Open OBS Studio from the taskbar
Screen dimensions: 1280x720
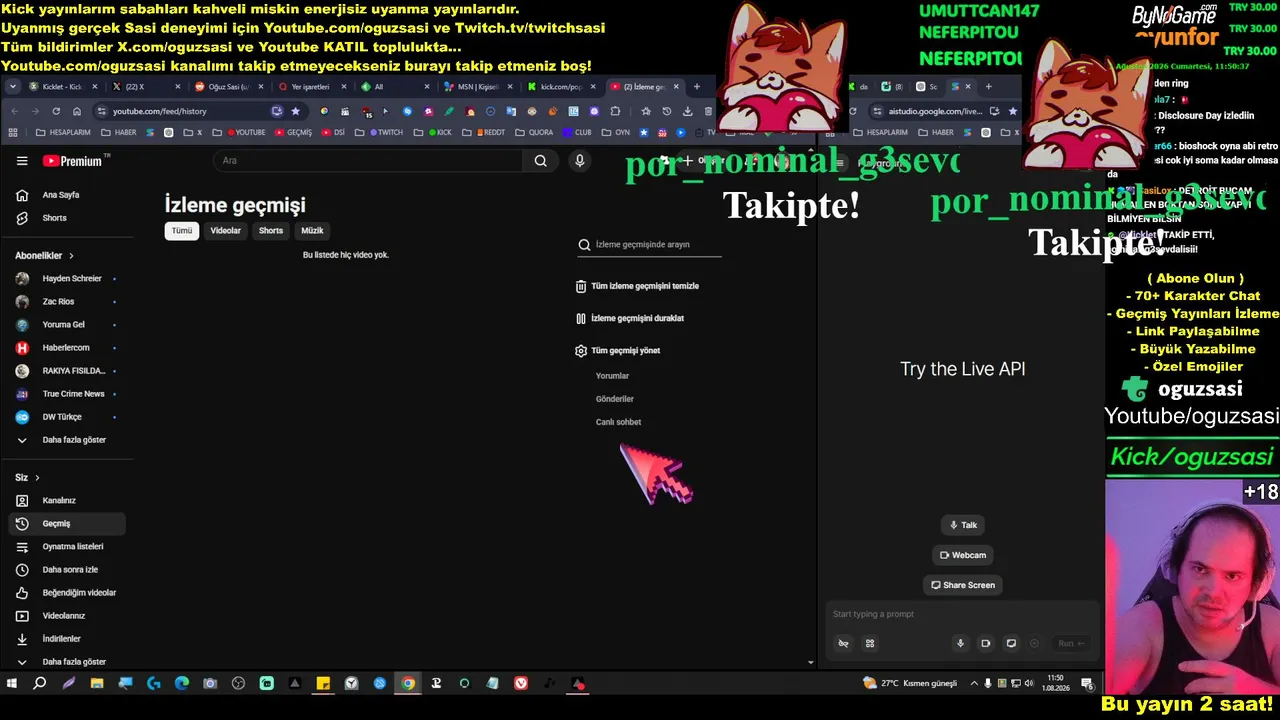click(238, 684)
